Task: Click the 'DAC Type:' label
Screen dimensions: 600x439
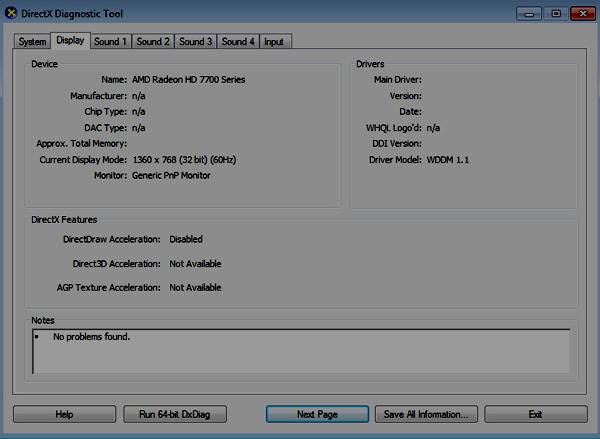Action: click(x=106, y=128)
